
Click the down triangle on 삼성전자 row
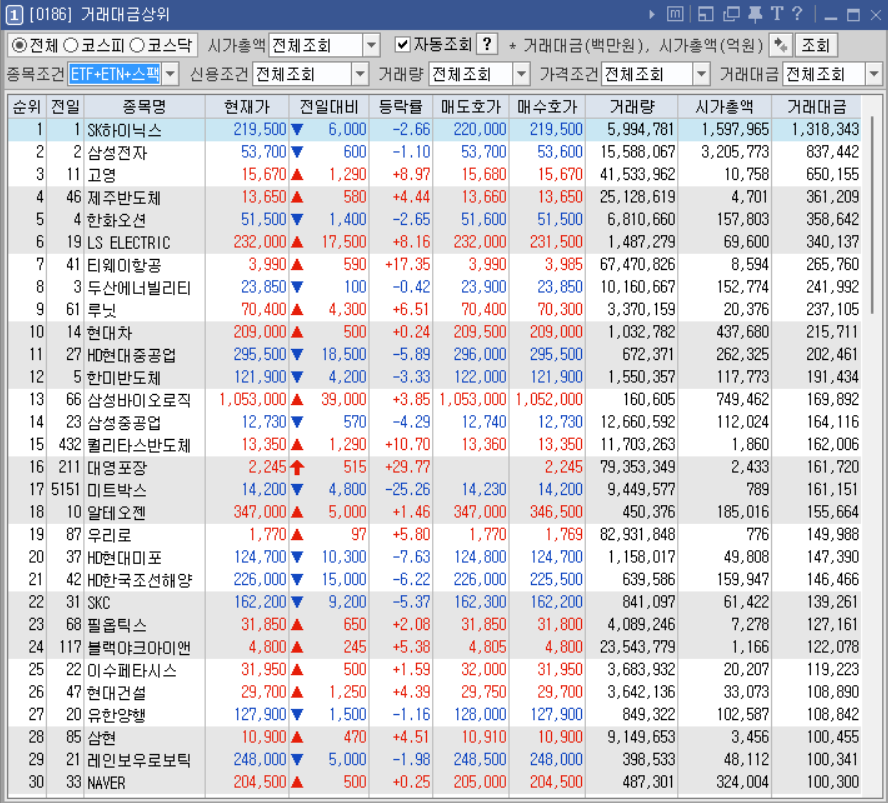click(x=297, y=152)
